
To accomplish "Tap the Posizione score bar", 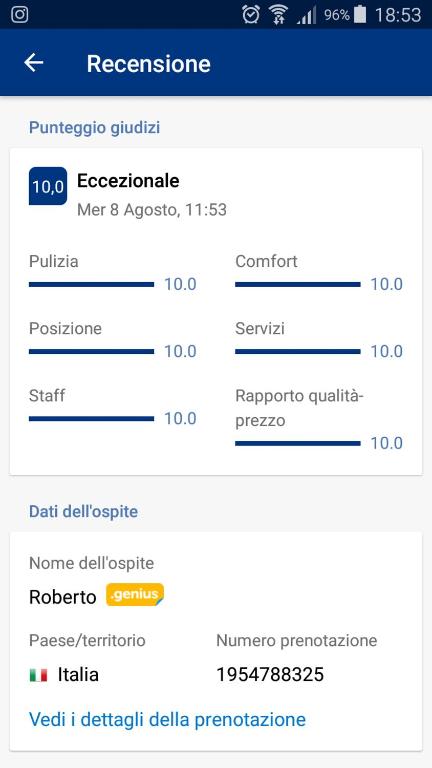I will 92,352.
